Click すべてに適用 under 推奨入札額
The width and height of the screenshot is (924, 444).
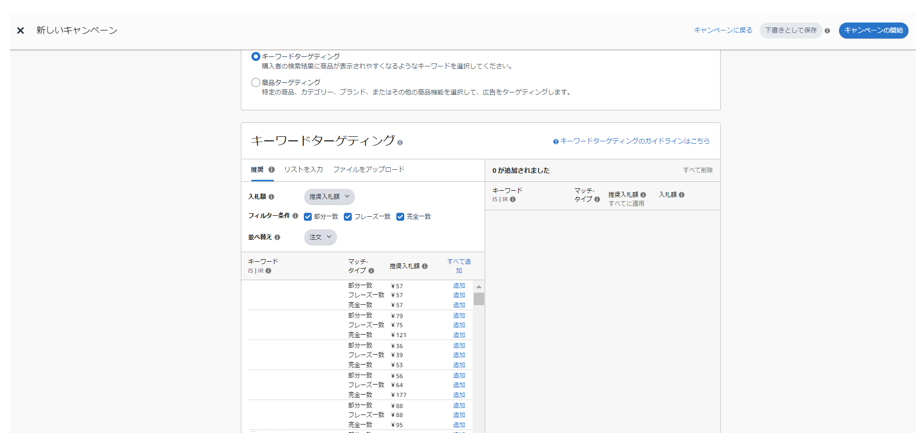coord(626,203)
